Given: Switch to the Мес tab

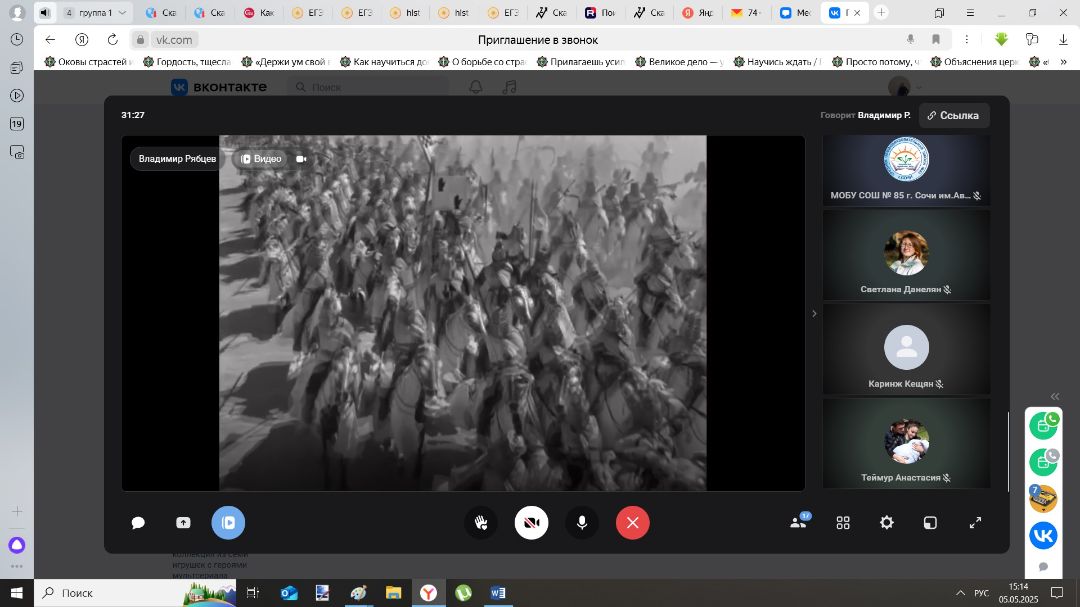Looking at the screenshot, I should point(796,12).
